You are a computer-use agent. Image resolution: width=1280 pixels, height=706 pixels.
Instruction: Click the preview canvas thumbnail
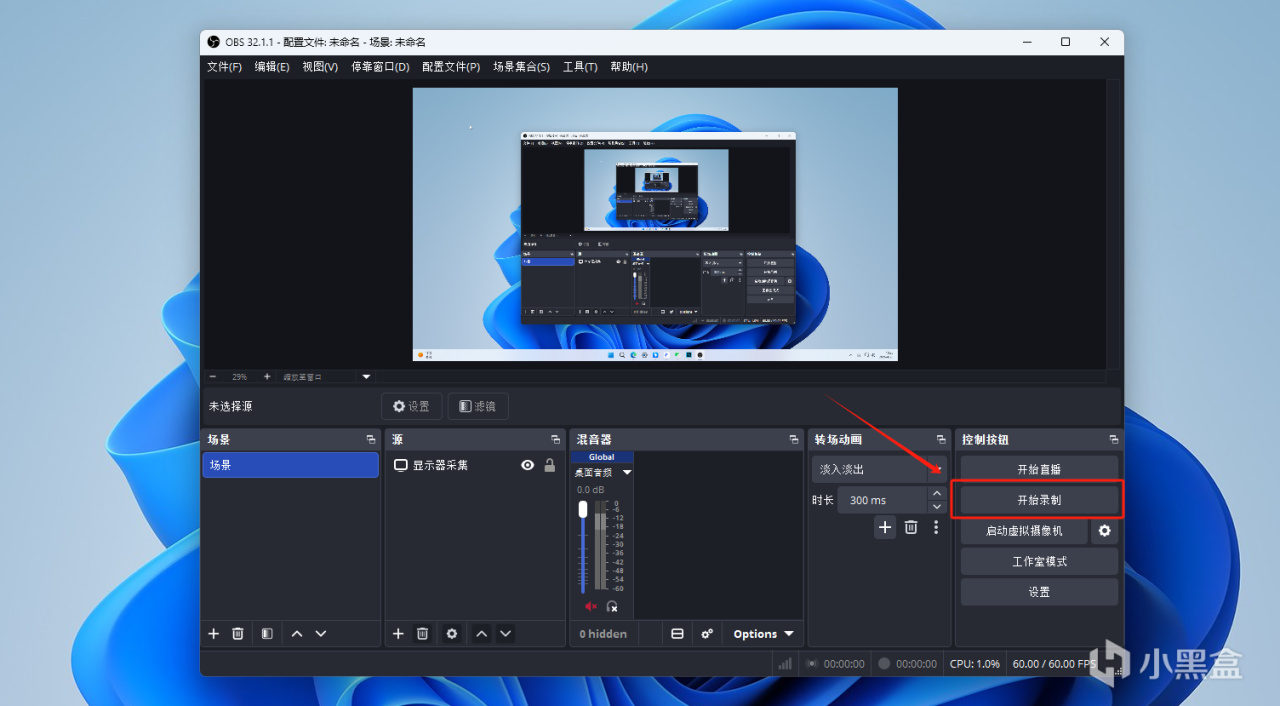pyautogui.click(x=655, y=224)
